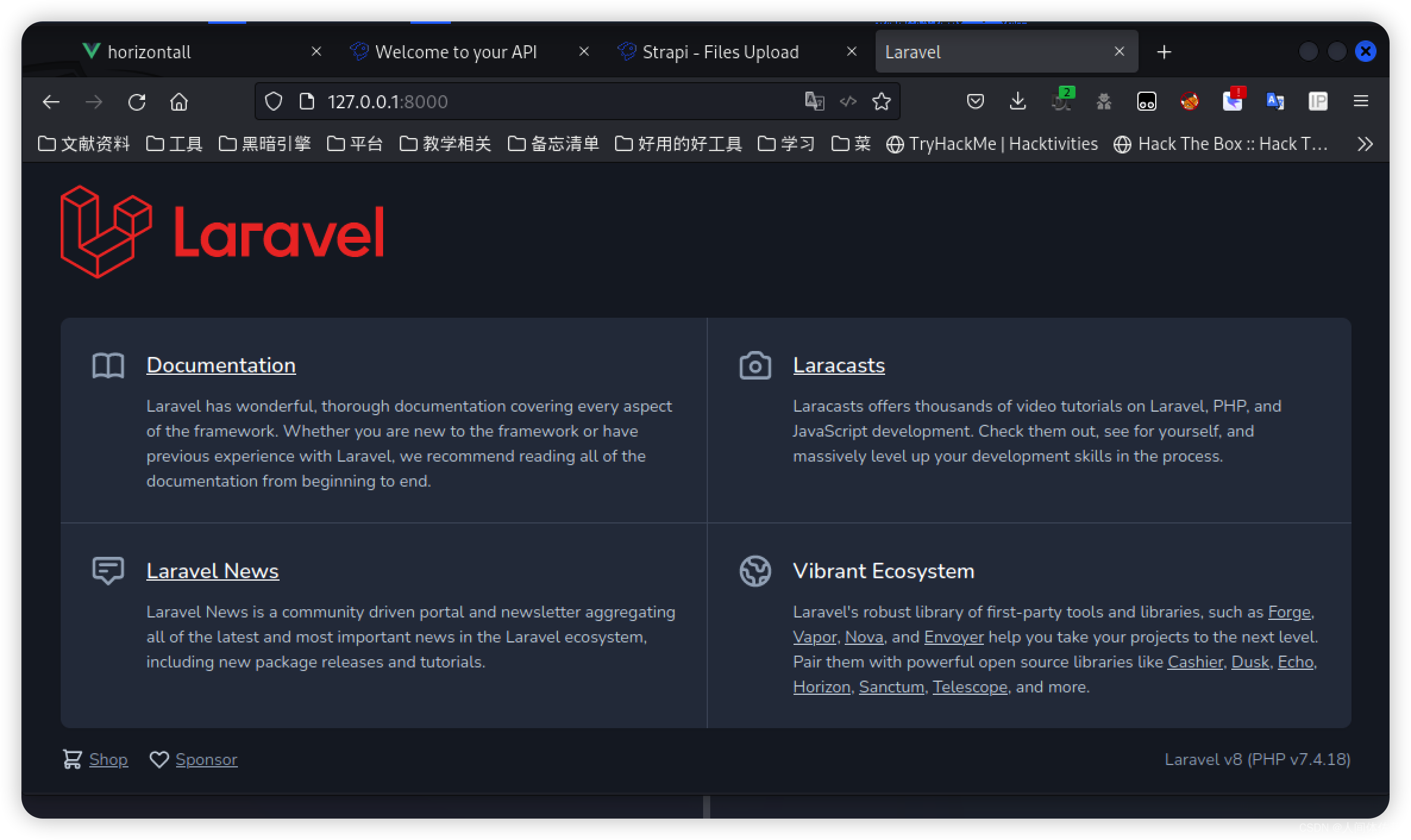Open the 好用的好工具 bookmark folder
The height and width of the screenshot is (840, 1411).
[679, 144]
